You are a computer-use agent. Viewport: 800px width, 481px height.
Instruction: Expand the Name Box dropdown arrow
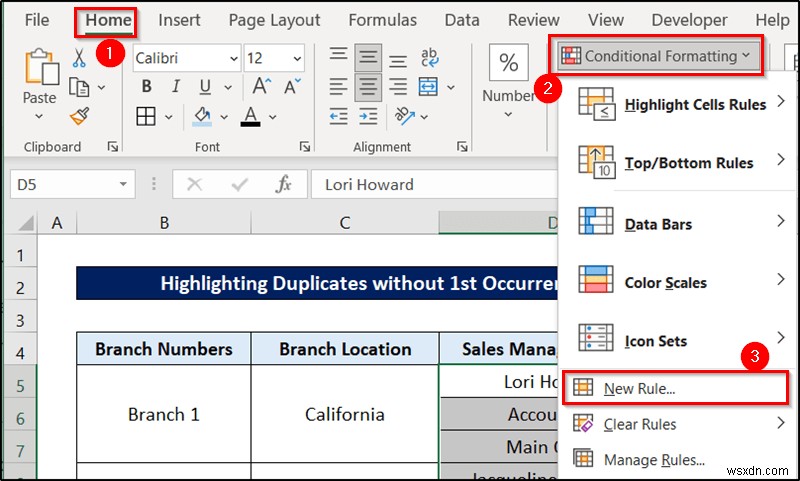(x=123, y=184)
